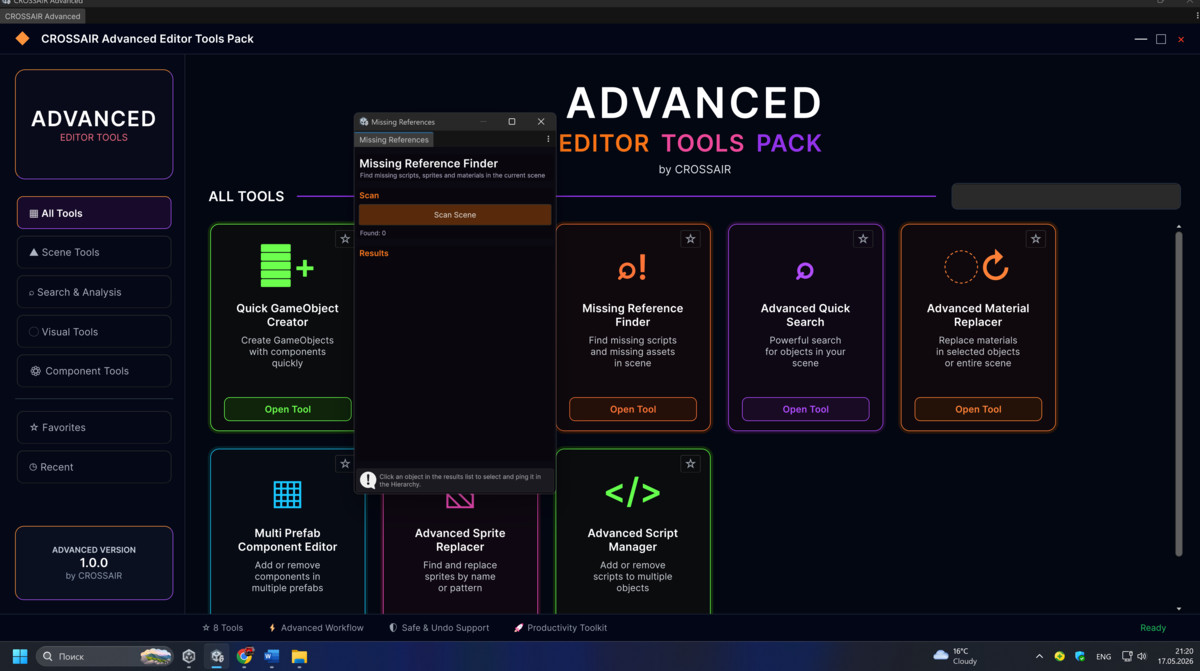
Task: Select the Component Tools category
Action: click(94, 371)
